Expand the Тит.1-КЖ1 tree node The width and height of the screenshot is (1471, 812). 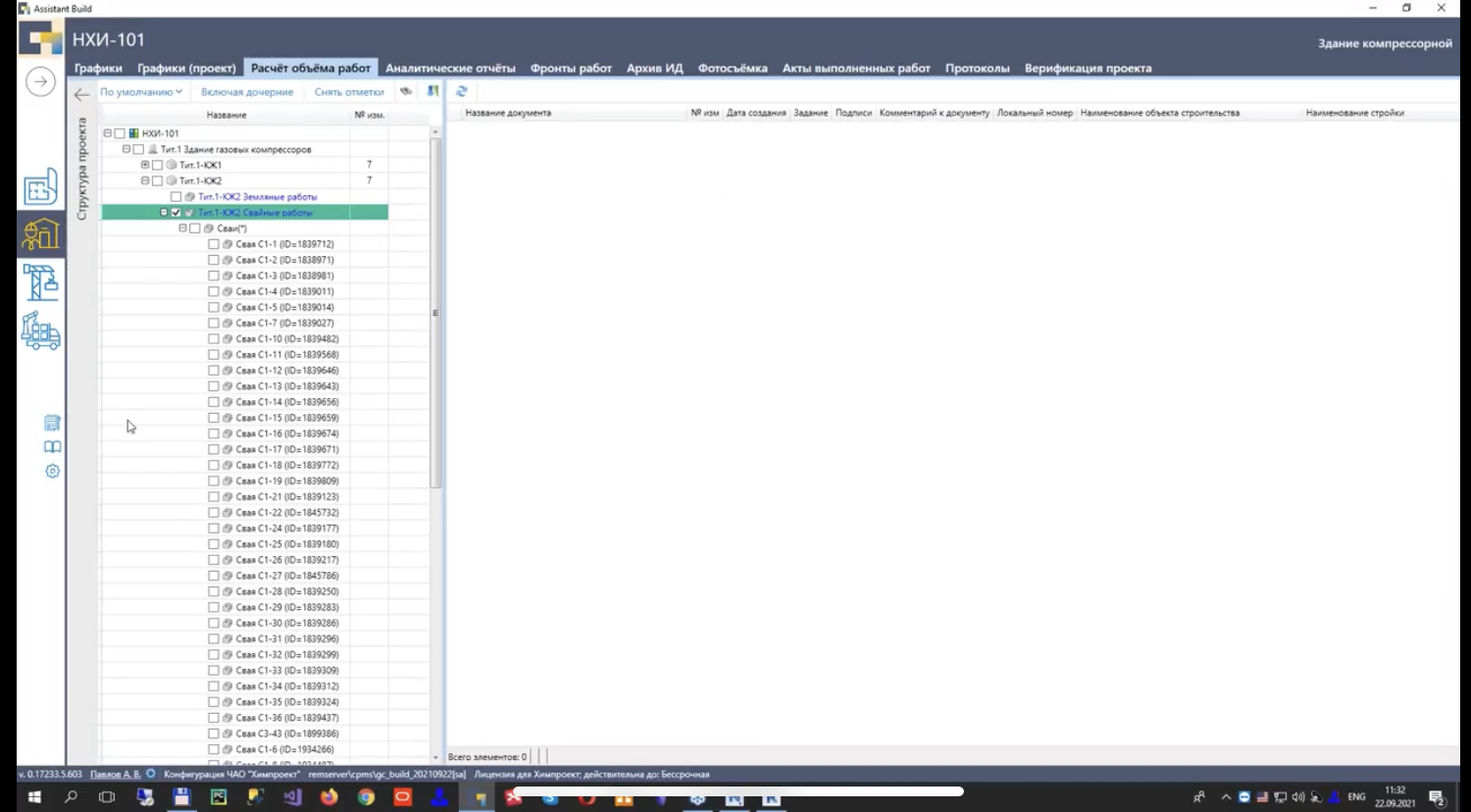[145, 165]
